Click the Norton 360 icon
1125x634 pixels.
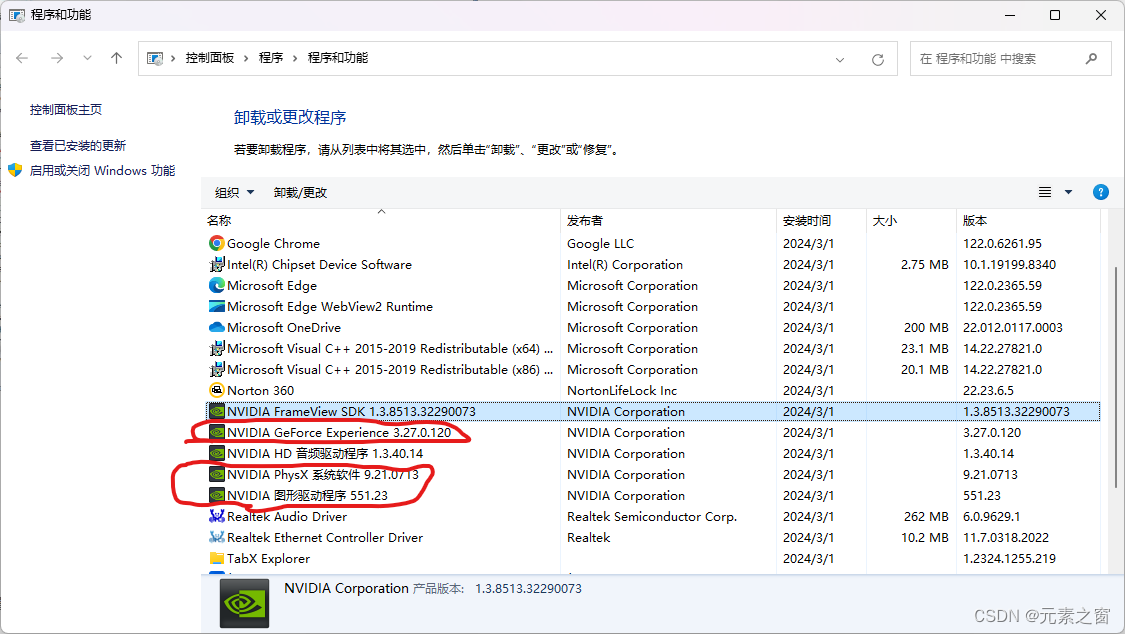217,390
